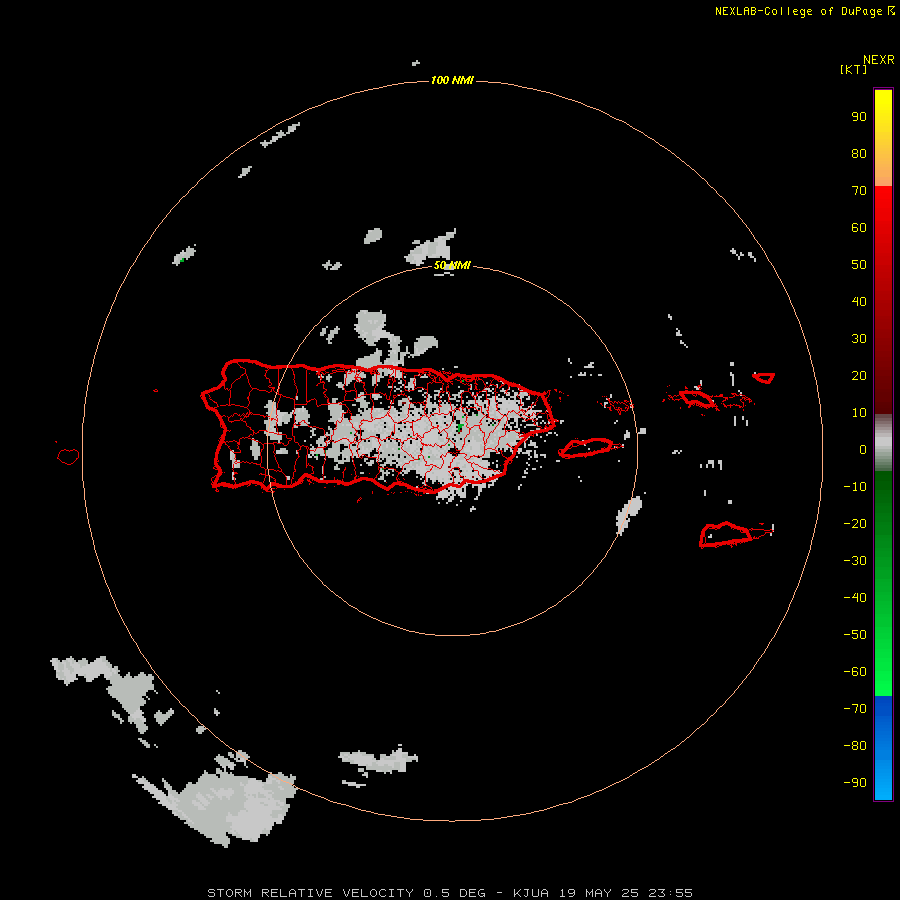Click the -20 value on velocity scale
The image size is (900, 900).
[x=855, y=523]
